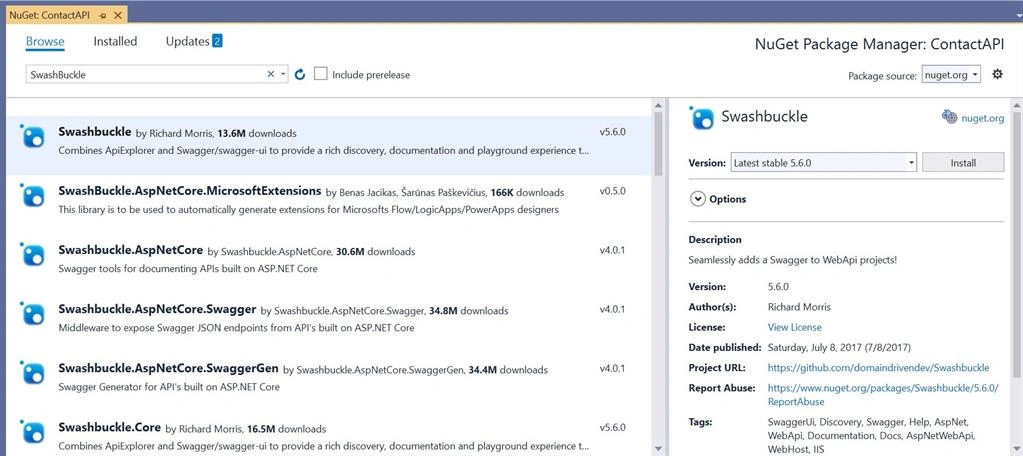Viewport: 1023px width, 456px height.
Task: Toggle the Include prerelease checkbox
Action: pyautogui.click(x=320, y=74)
